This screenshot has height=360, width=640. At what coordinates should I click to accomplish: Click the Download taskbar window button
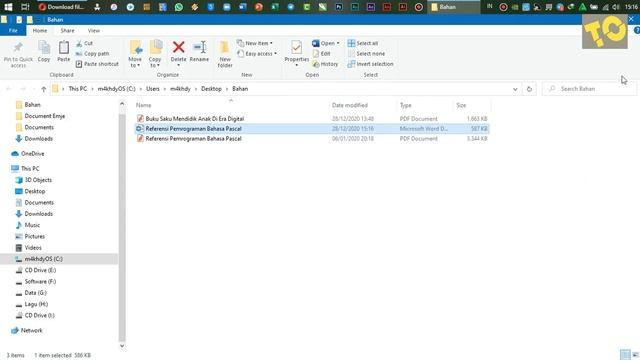(61, 7)
